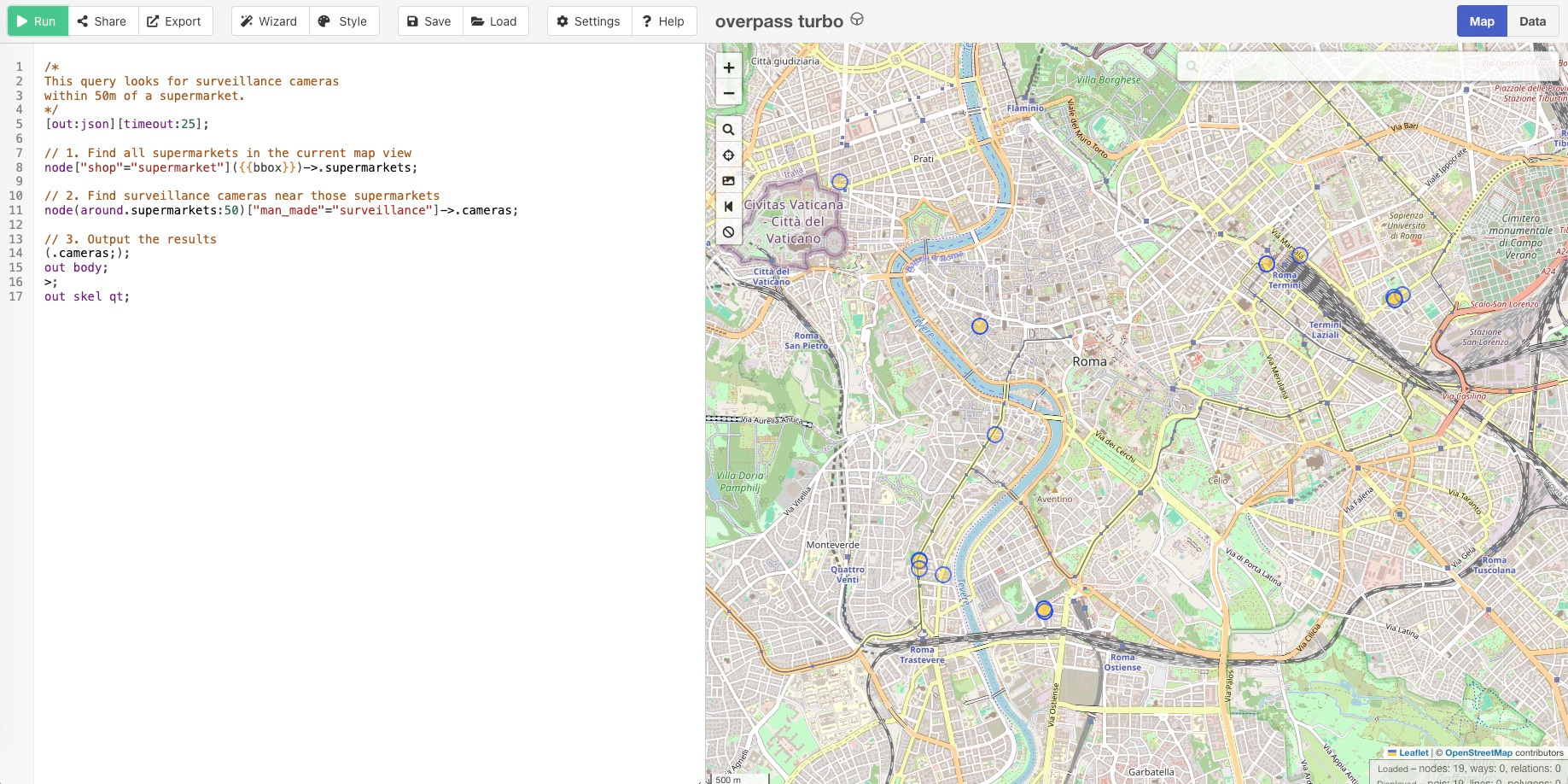The width and height of the screenshot is (1568, 784).
Task: Click comment '// 1. Find all supermarkets in the current map view'
Action: 228,153
